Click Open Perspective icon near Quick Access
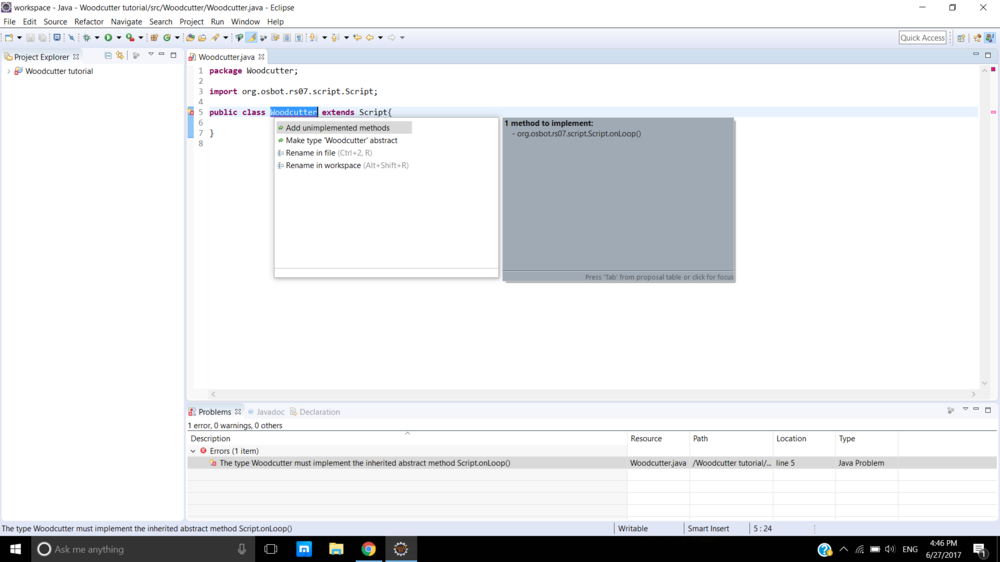This screenshot has width=1000, height=562. (x=961, y=38)
